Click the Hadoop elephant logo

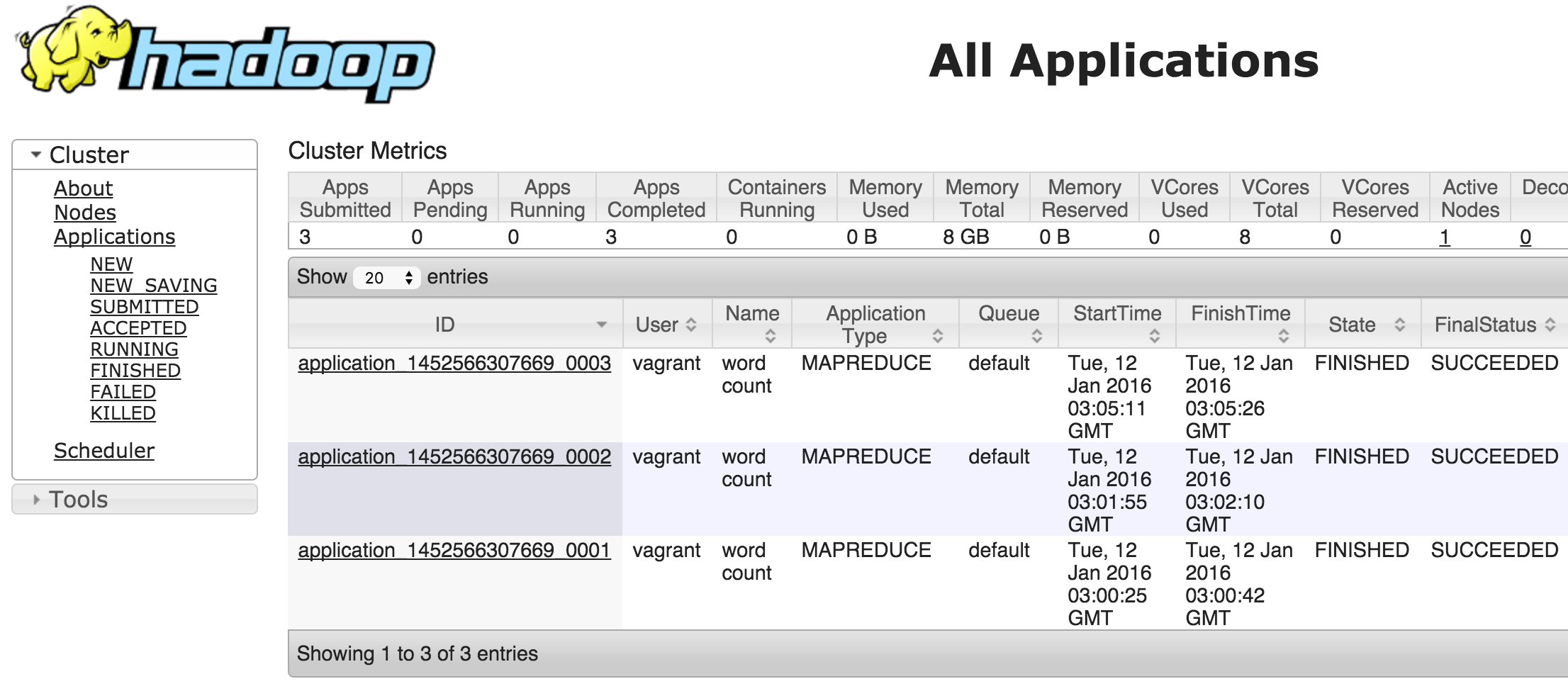click(x=225, y=55)
